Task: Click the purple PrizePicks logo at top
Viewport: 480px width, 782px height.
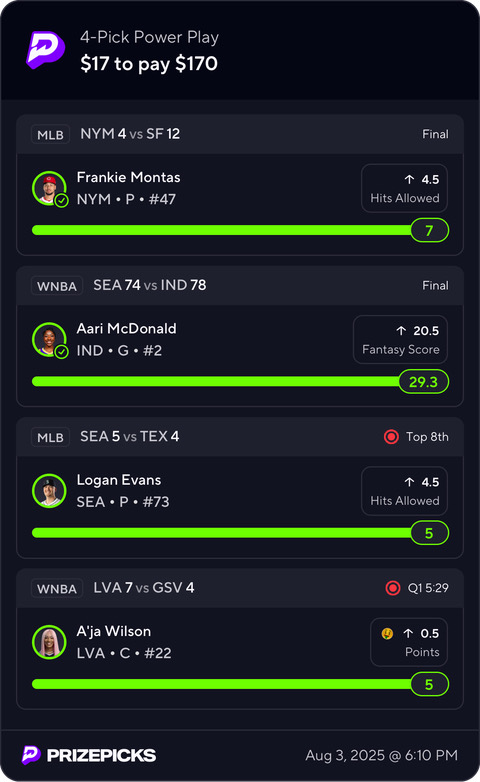Action: (x=45, y=50)
